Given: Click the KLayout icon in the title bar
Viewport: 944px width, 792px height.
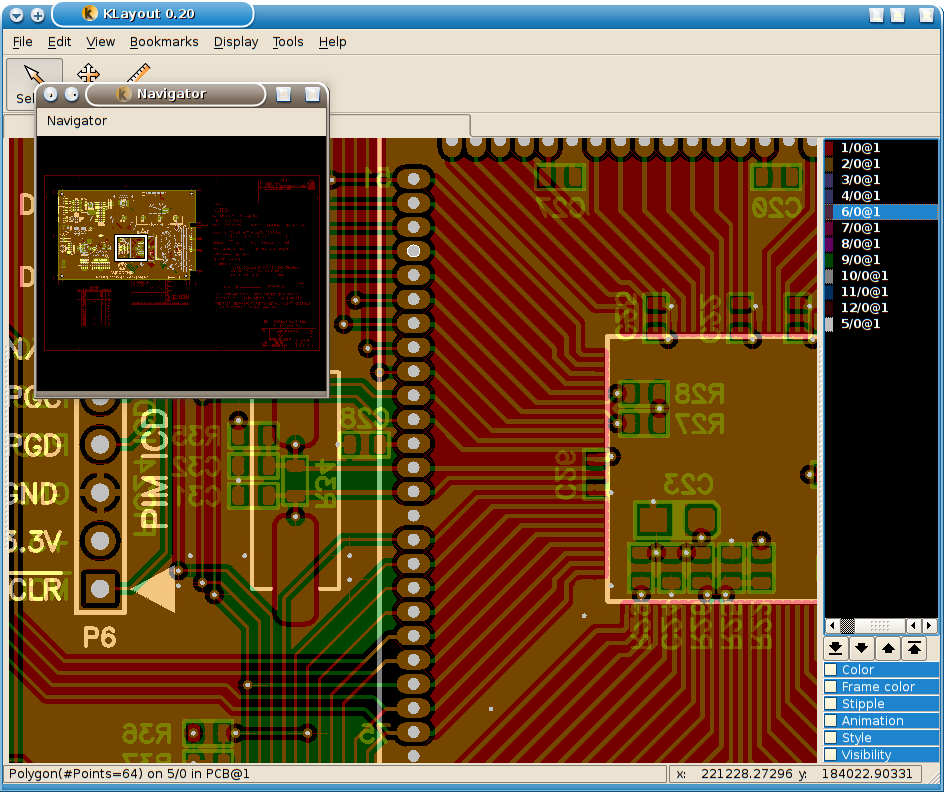Looking at the screenshot, I should [89, 14].
